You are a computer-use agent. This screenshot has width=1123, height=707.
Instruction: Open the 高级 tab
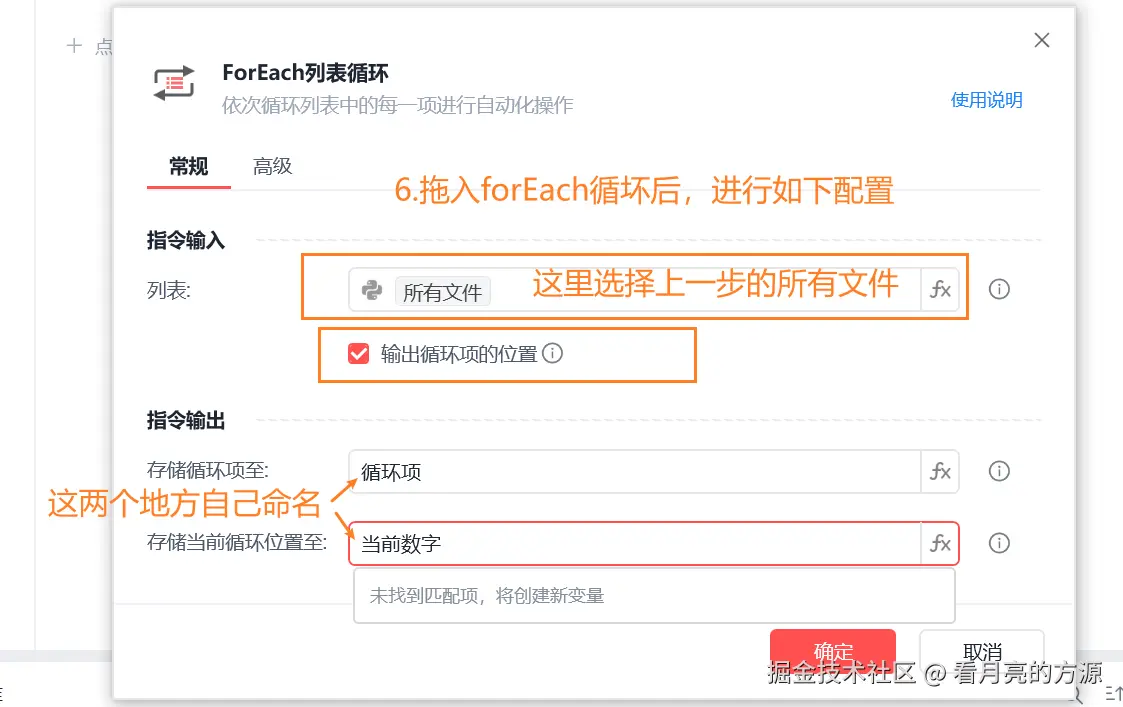tap(272, 167)
